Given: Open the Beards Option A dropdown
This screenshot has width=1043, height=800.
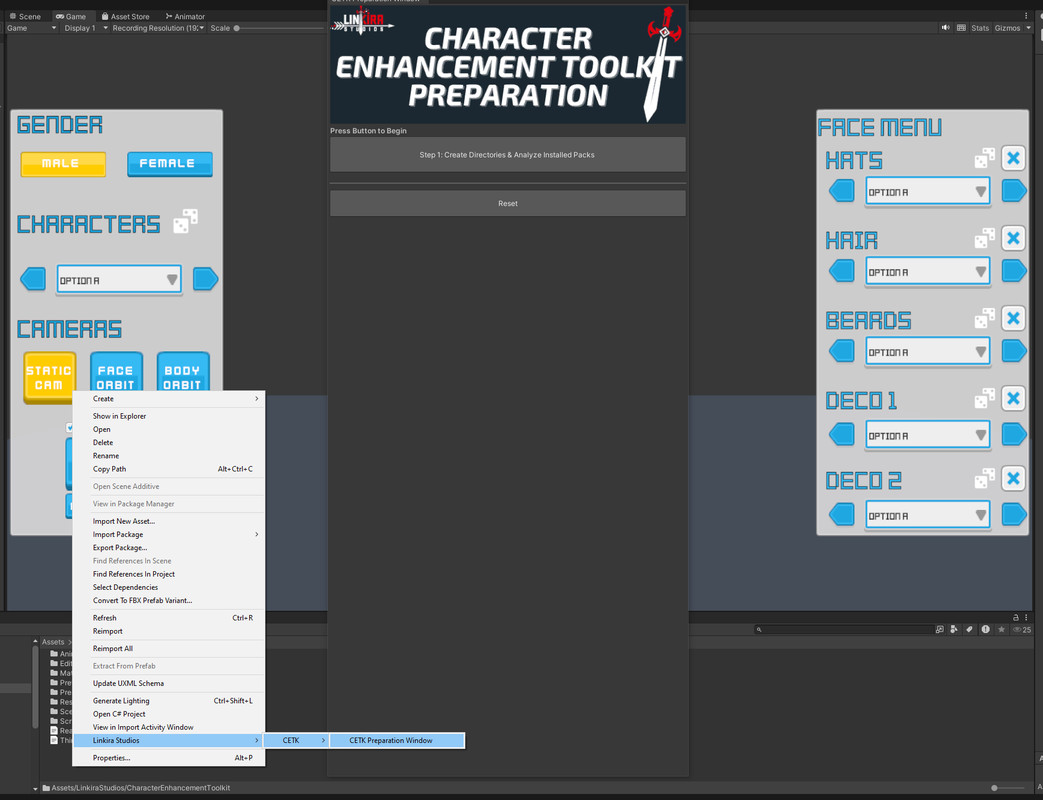Looking at the screenshot, I should (927, 351).
